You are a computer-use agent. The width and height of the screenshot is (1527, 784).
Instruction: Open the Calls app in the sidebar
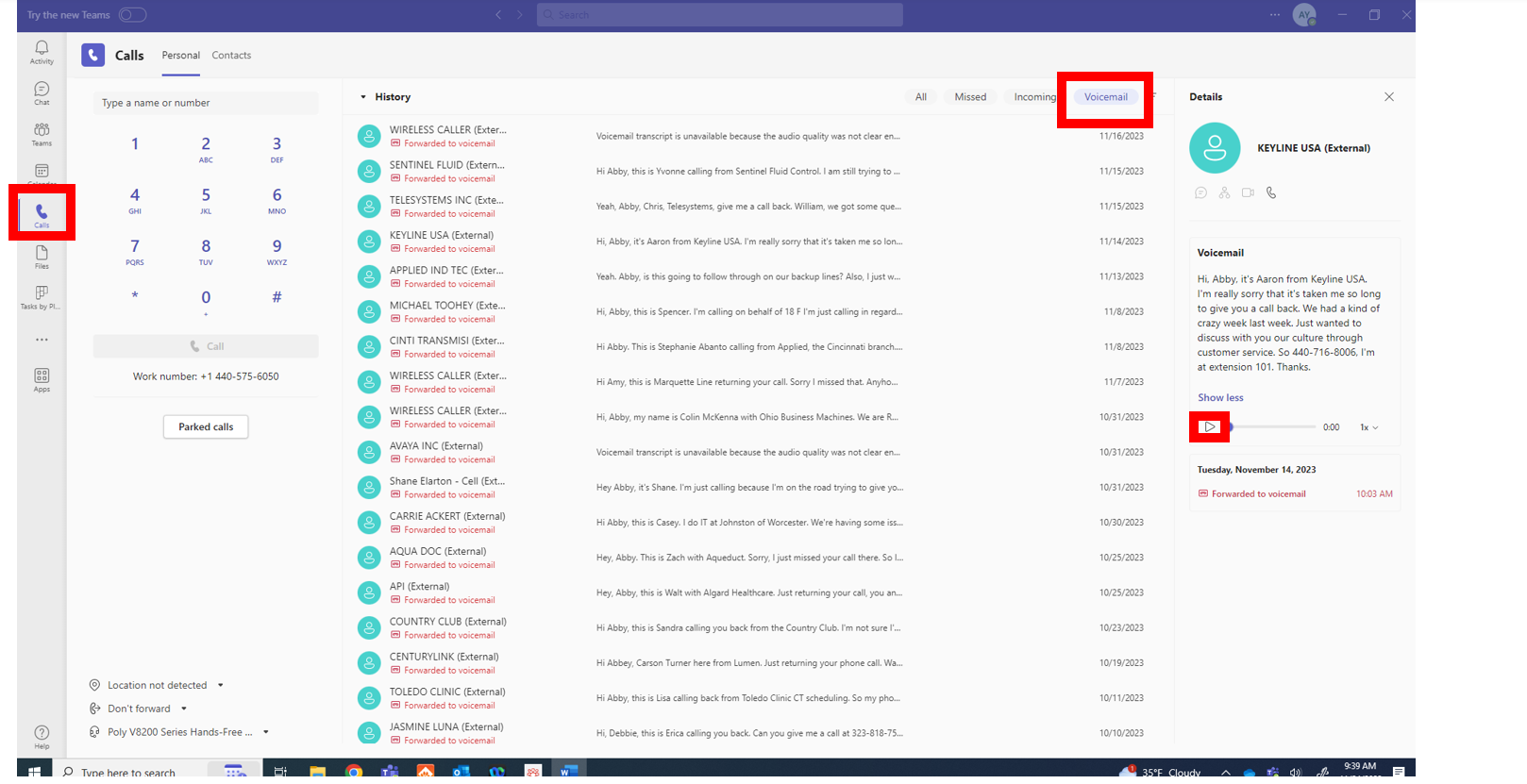(x=42, y=214)
